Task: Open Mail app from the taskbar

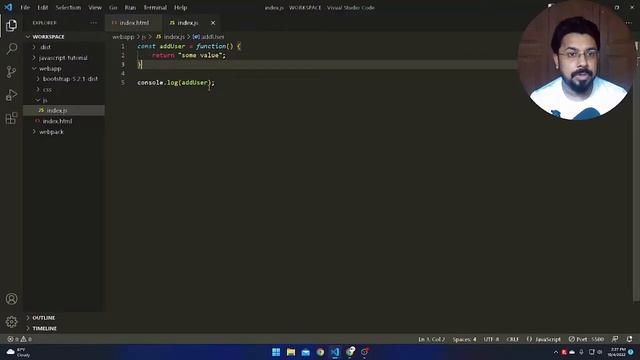Action: [305, 352]
